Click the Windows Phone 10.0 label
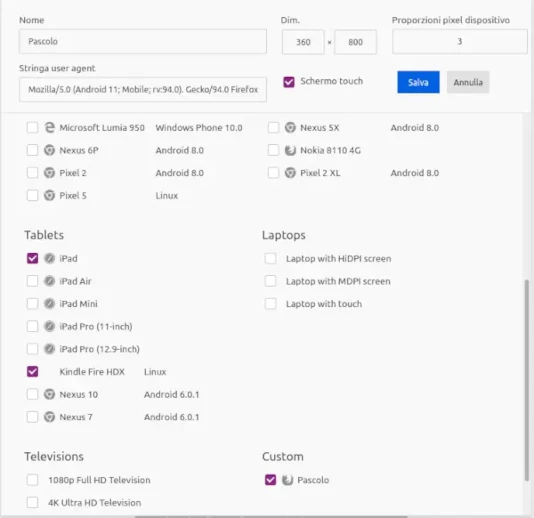Image resolution: width=534 pixels, height=518 pixels. (199, 128)
